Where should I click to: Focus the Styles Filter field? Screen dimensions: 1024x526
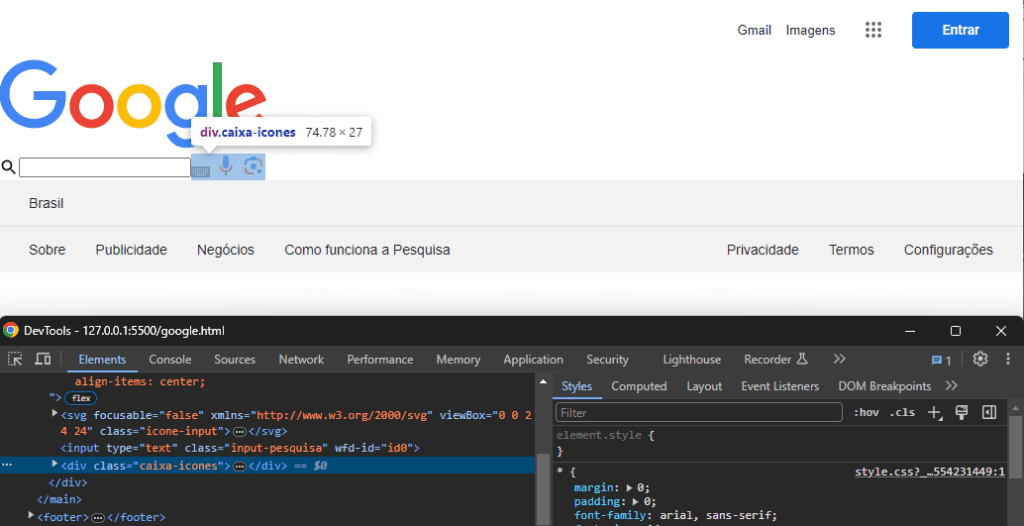[699, 412]
